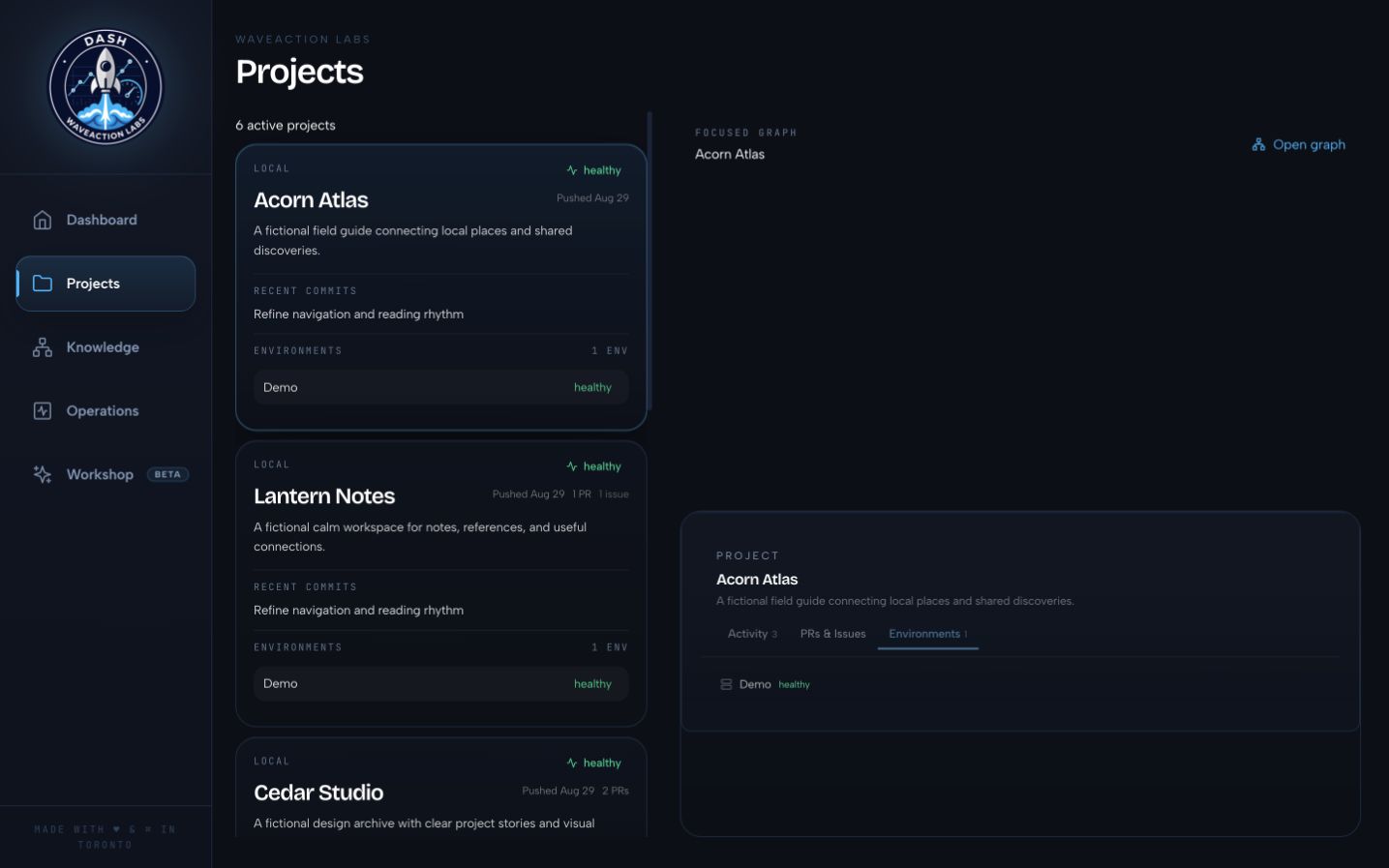Click the pulse icon on Lantern Notes card

[572, 466]
